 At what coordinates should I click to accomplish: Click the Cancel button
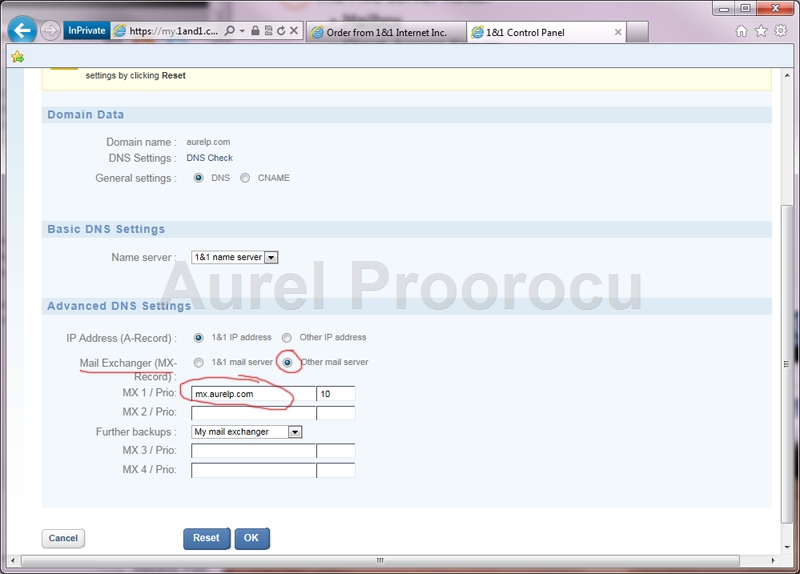tap(63, 538)
